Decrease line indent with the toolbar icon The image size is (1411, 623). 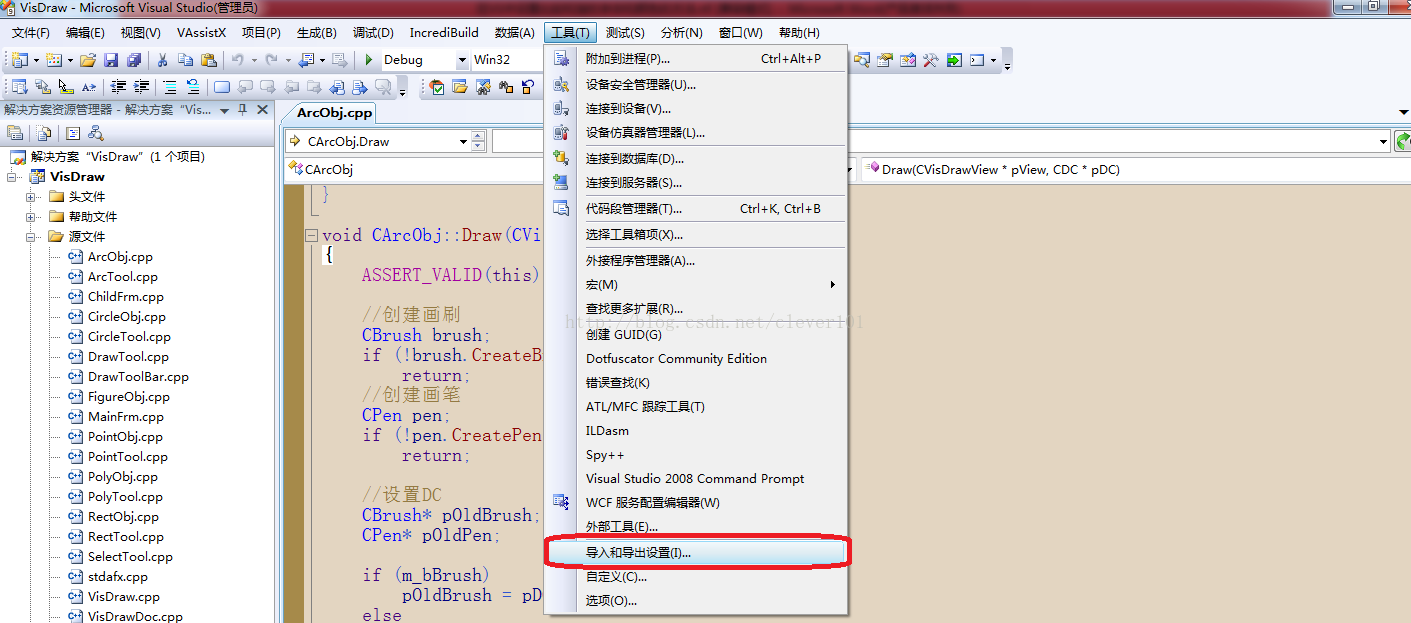click(118, 87)
